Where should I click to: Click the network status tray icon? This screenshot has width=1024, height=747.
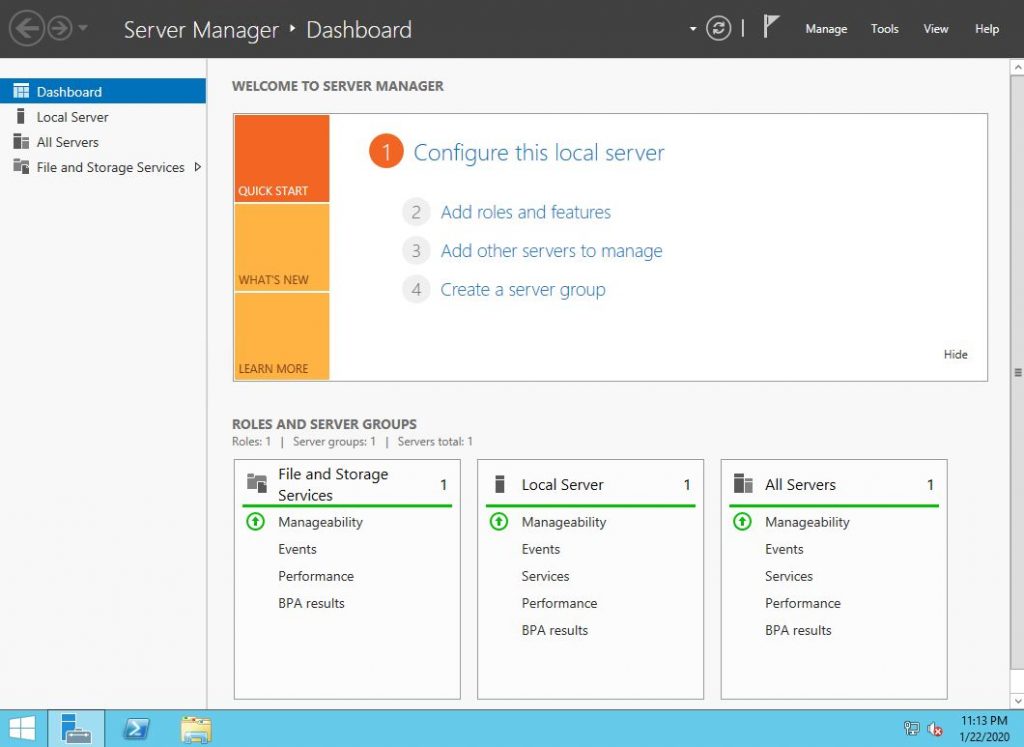tap(912, 729)
